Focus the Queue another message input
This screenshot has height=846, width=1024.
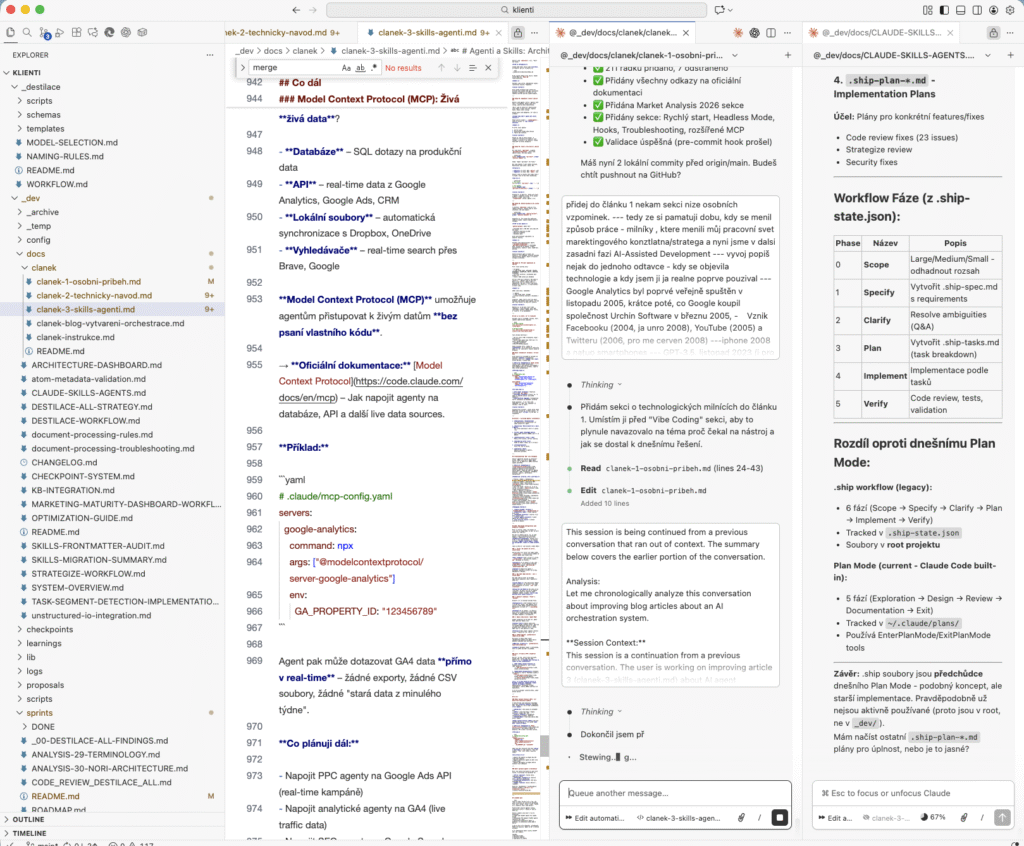(675, 792)
